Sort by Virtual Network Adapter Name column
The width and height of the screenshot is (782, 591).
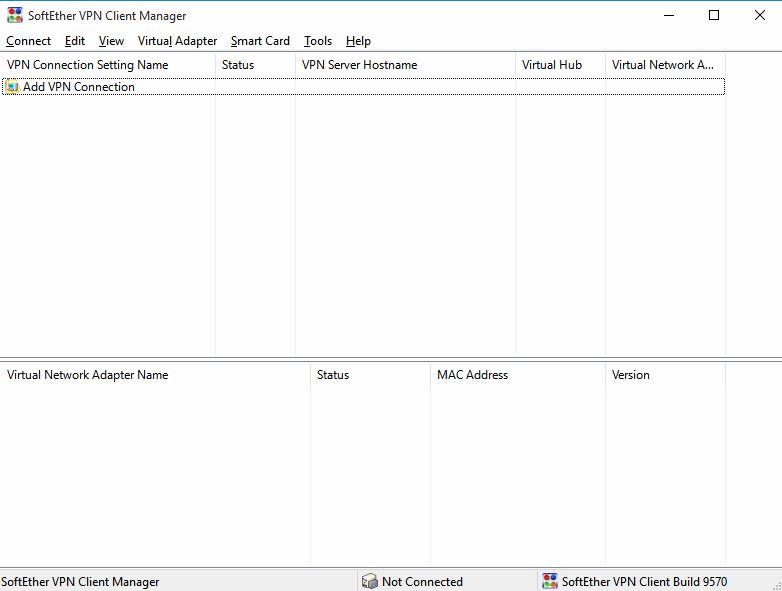(155, 375)
